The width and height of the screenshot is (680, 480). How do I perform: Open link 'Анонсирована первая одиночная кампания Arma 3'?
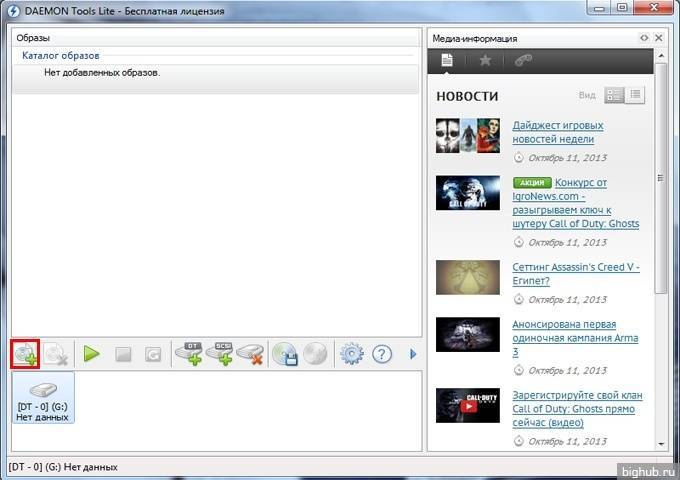click(x=575, y=338)
